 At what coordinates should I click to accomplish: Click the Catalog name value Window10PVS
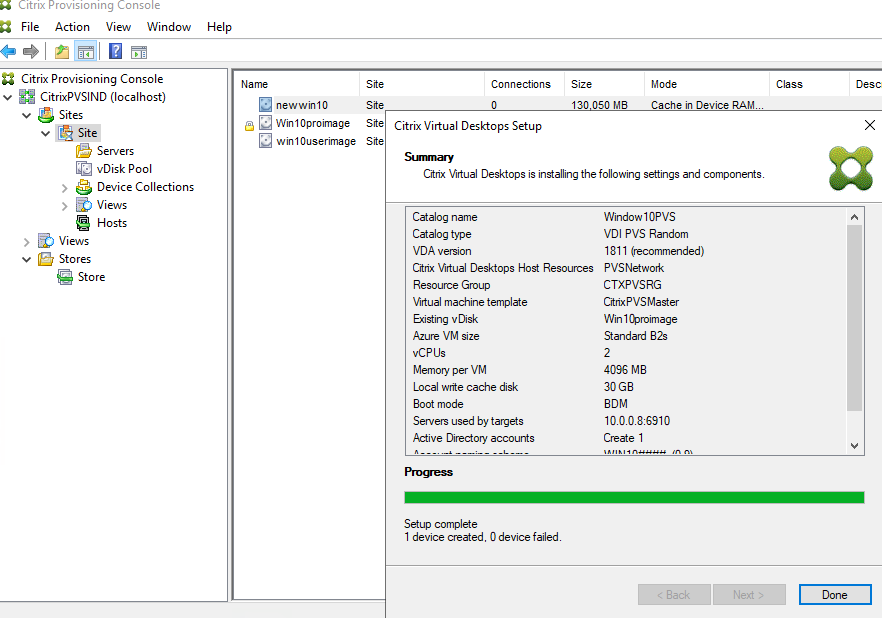coord(640,217)
